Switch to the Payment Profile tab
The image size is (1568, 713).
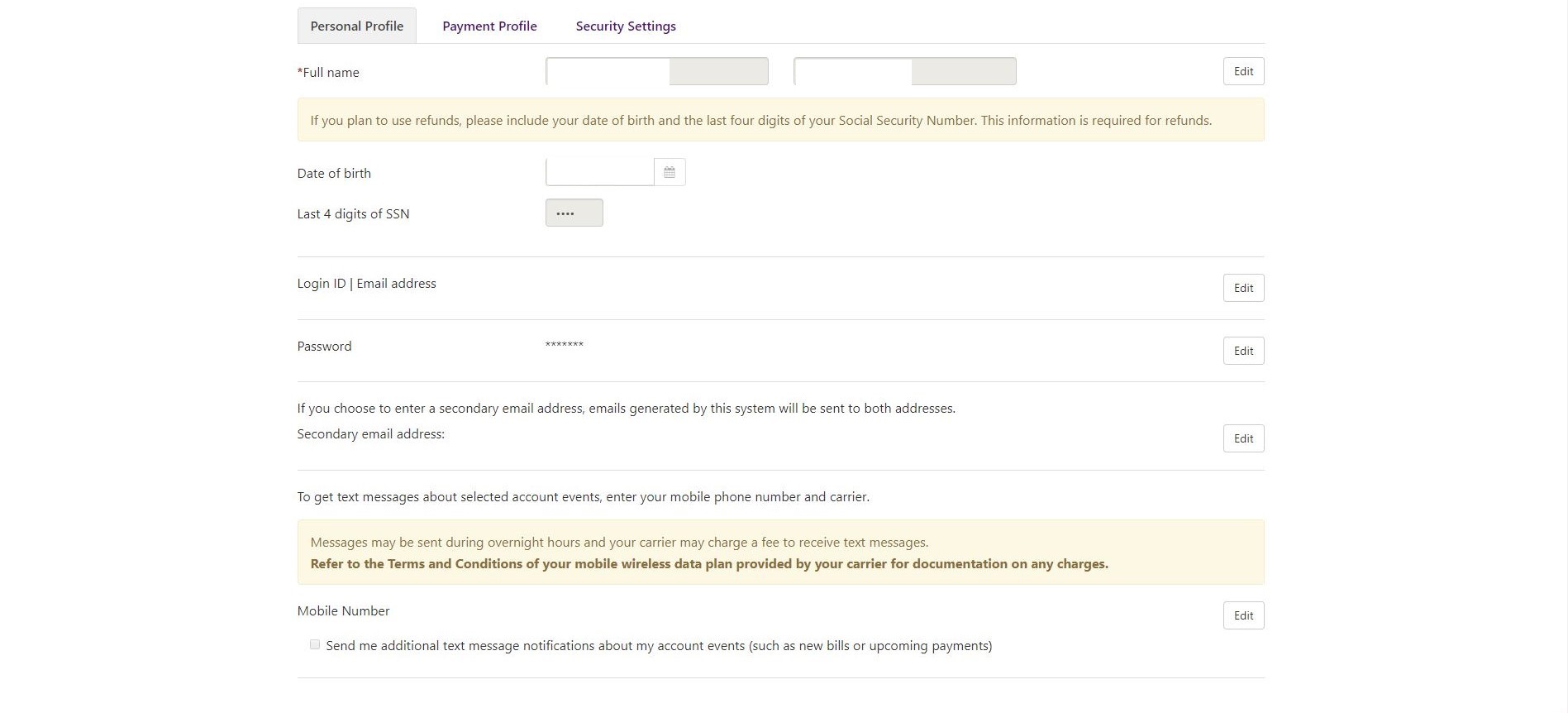pos(489,26)
